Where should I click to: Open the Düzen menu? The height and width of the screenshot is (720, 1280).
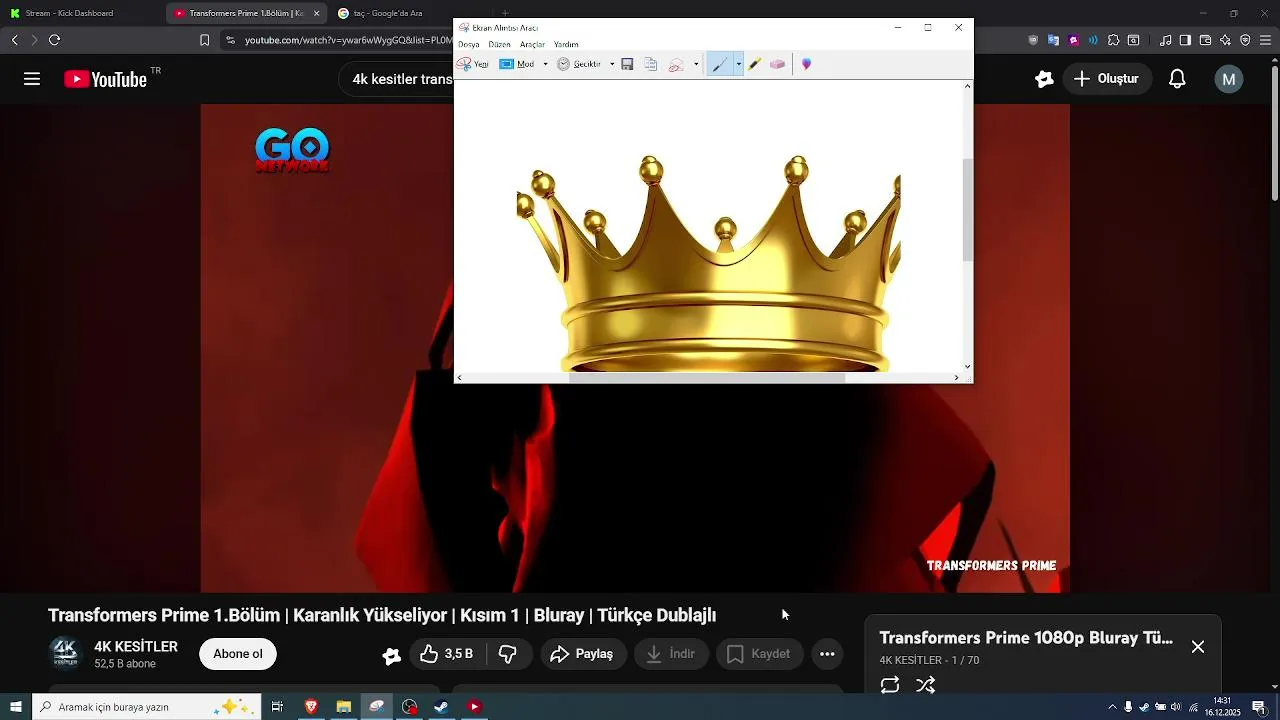500,44
